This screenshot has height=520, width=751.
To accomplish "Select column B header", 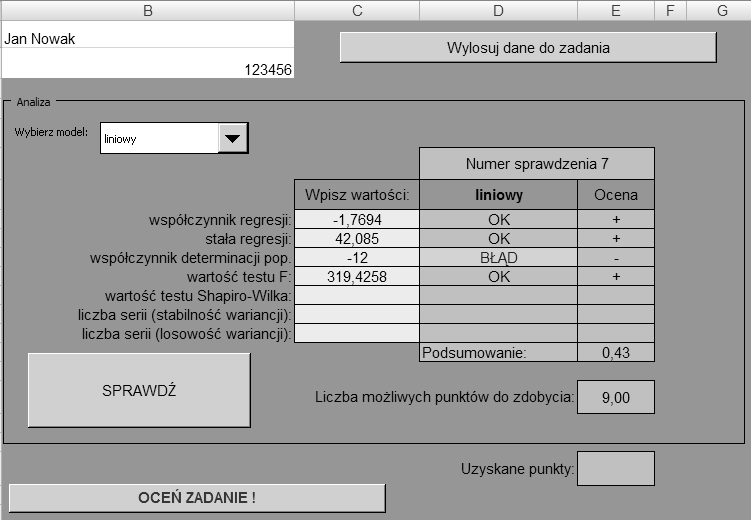I will pyautogui.click(x=148, y=10).
